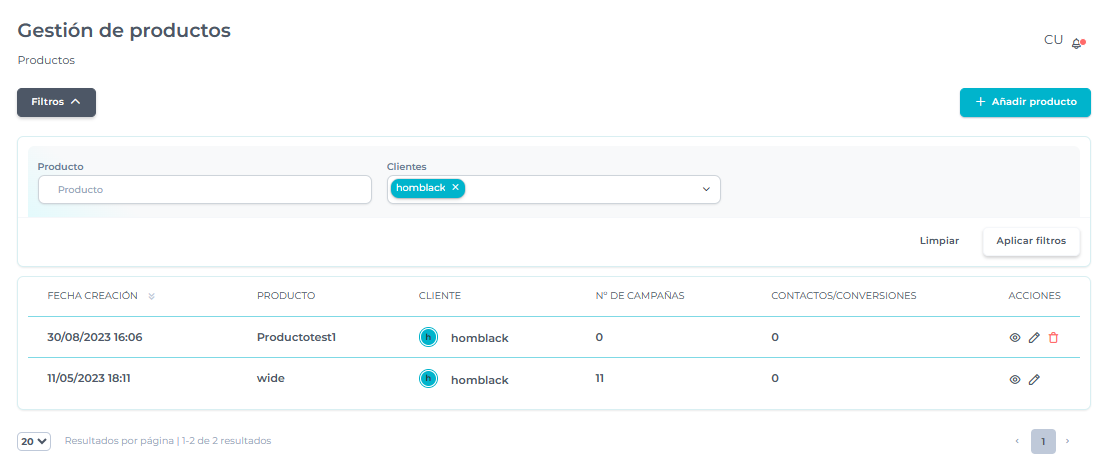This screenshot has height=469, width=1108.
Task: Delete the Productotest1 product
Action: pos(1053,338)
